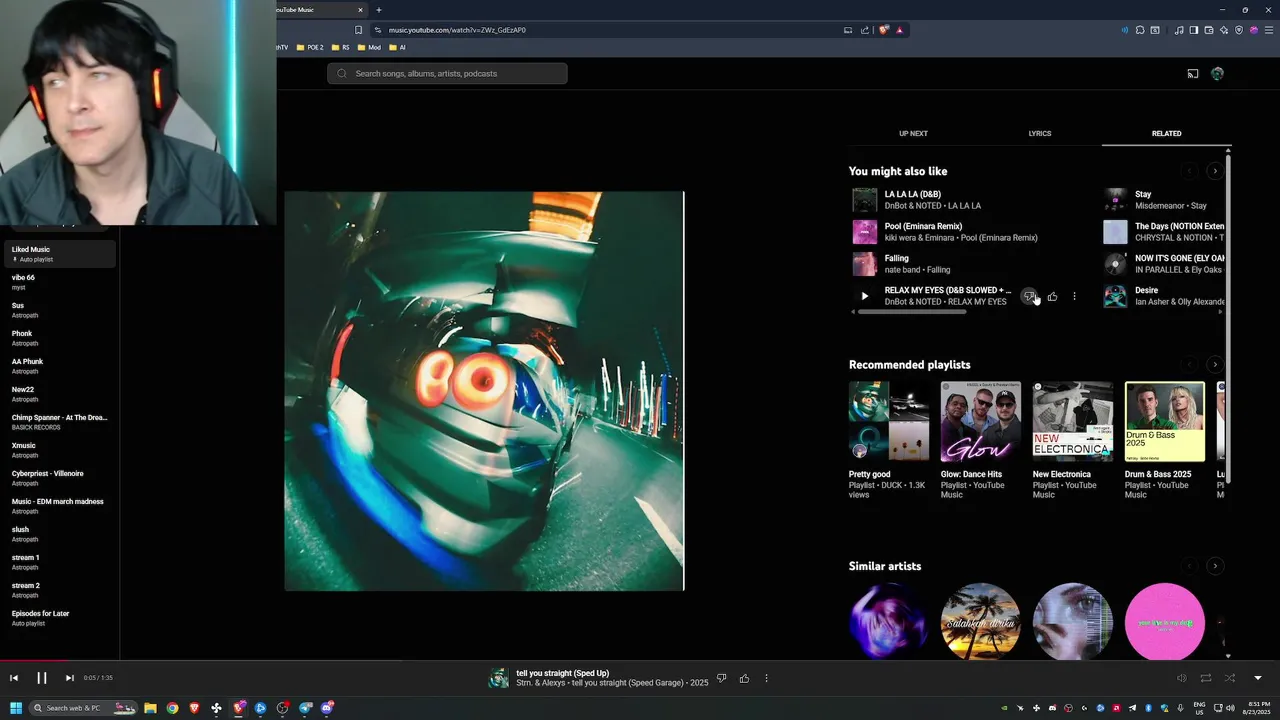Skip to the previous track
Viewport: 1280px width, 720px height.
(x=14, y=678)
